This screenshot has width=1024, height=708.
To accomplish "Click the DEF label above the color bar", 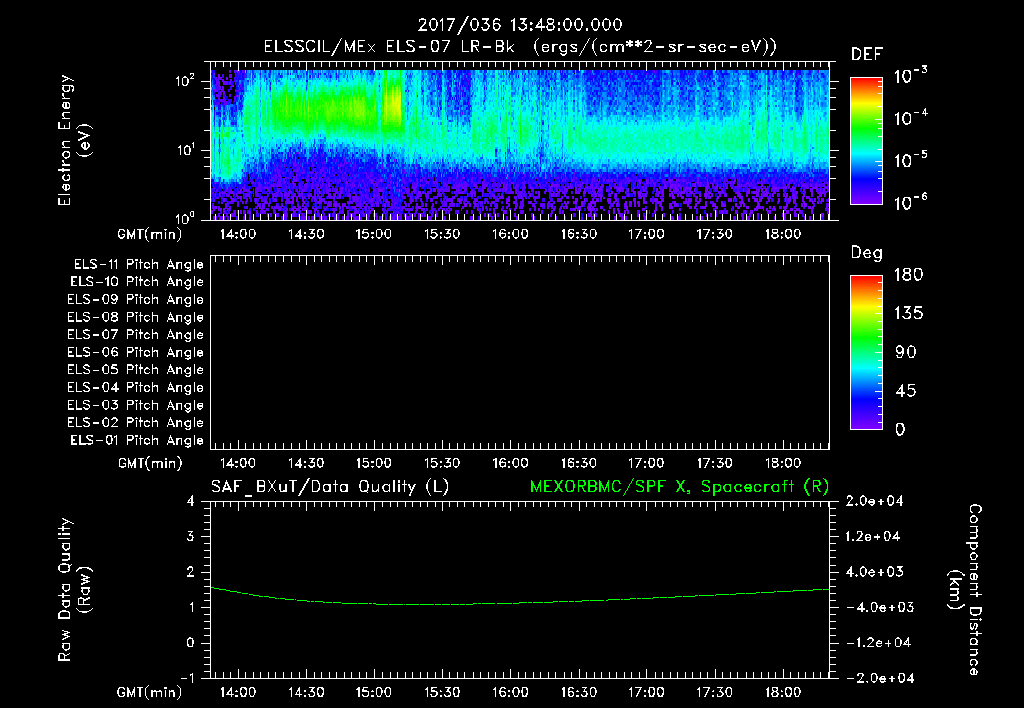I will (866, 54).
